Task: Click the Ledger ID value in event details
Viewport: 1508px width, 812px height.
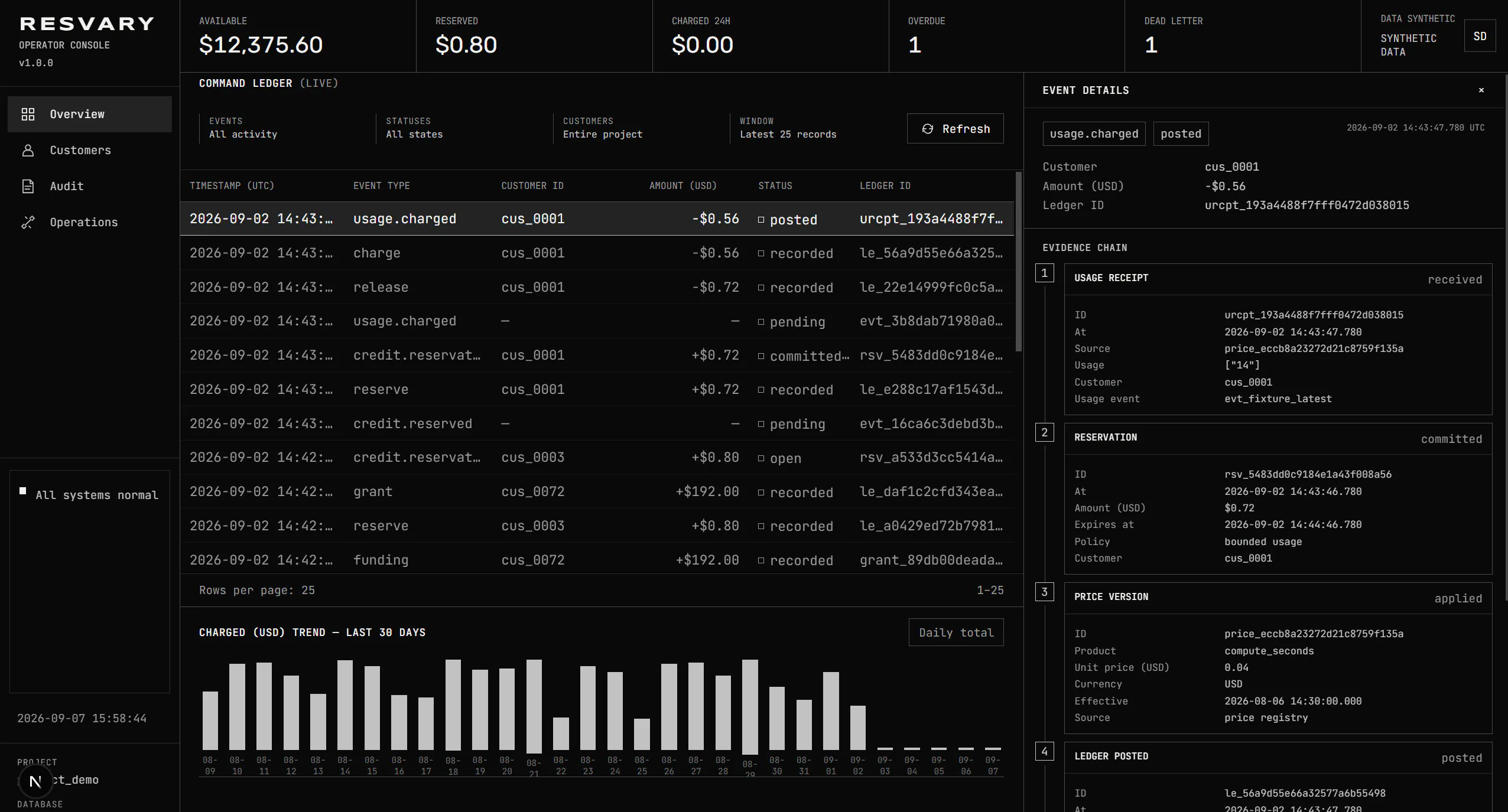Action: (1306, 206)
